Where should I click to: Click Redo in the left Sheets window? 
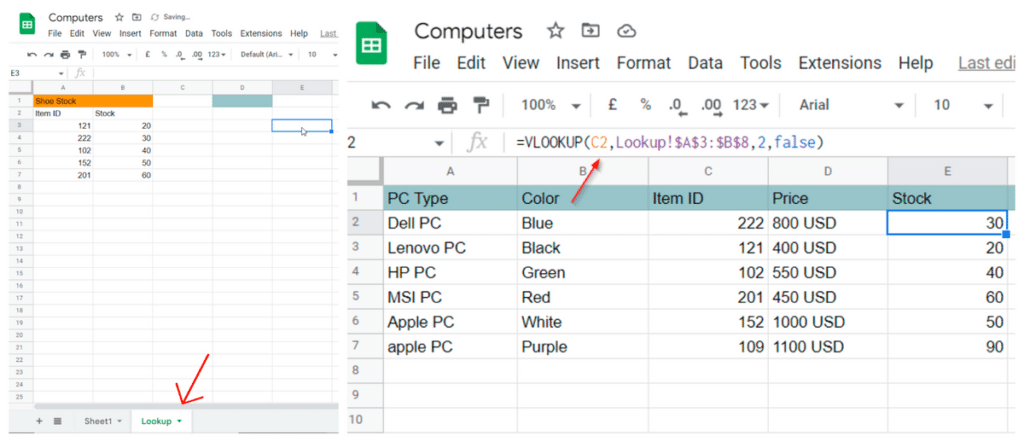coord(48,55)
